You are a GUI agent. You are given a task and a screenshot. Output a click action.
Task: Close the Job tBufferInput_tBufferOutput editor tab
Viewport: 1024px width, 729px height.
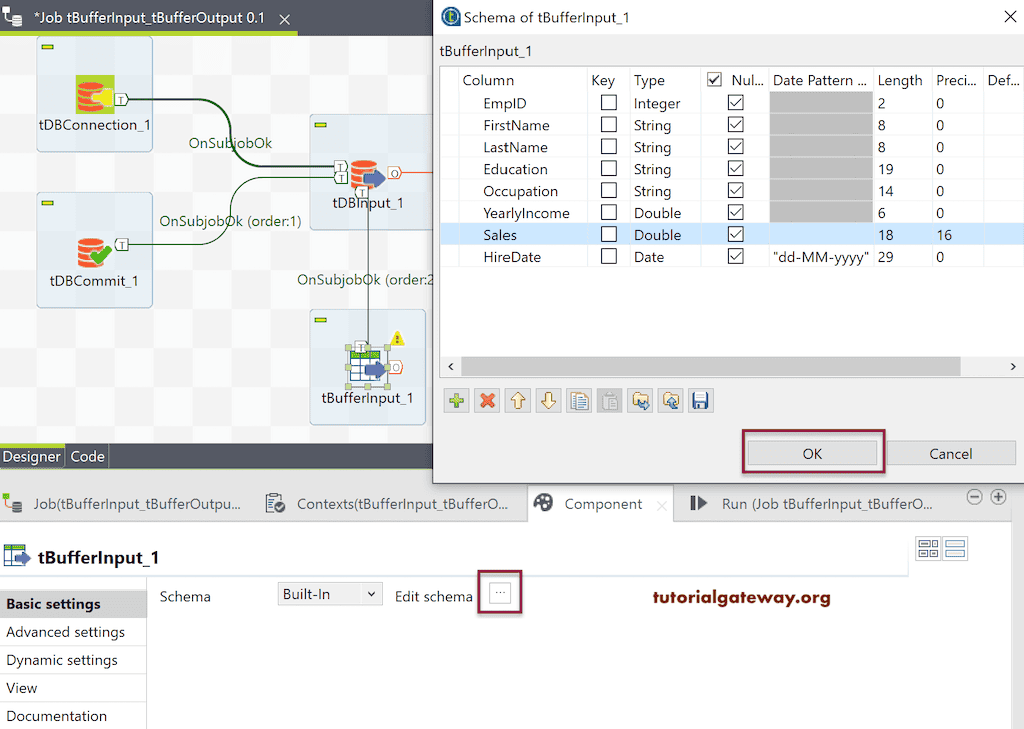click(x=285, y=20)
